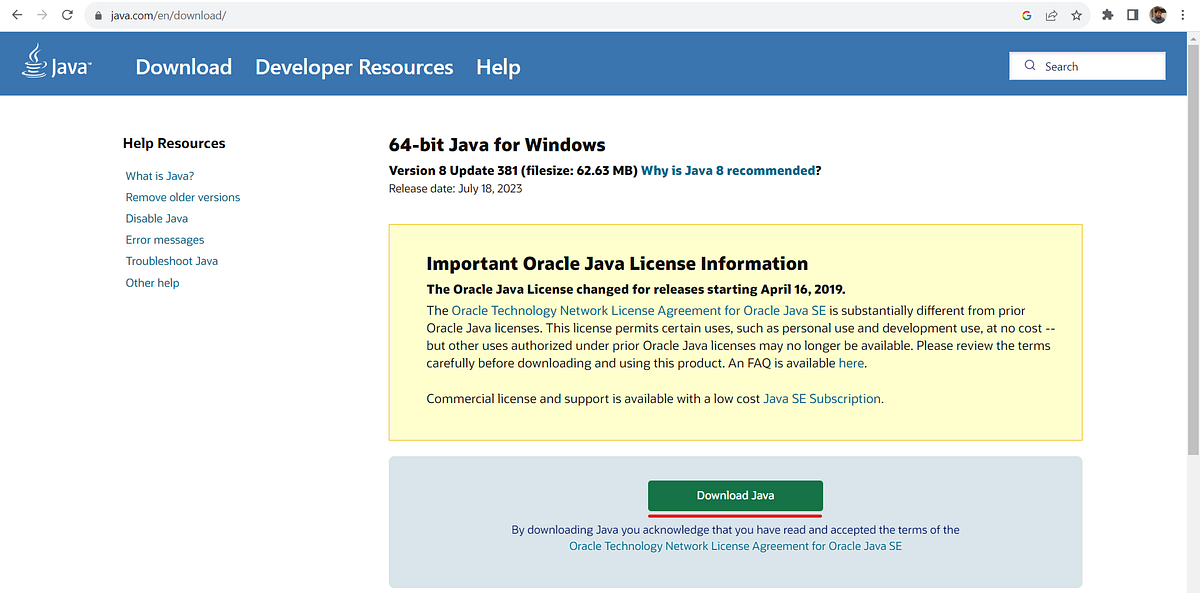Bookmark the page with the star icon
The width and height of the screenshot is (1200, 593).
(x=1076, y=15)
